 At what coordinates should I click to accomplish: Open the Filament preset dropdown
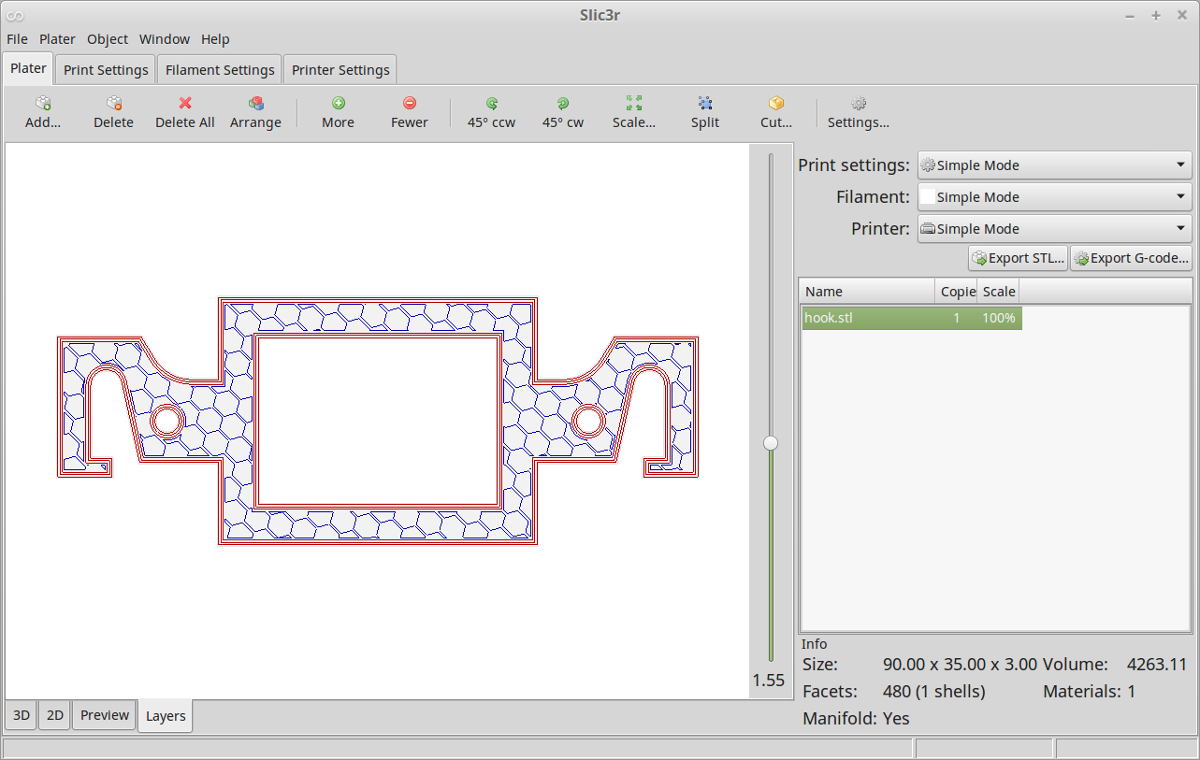tap(1054, 197)
